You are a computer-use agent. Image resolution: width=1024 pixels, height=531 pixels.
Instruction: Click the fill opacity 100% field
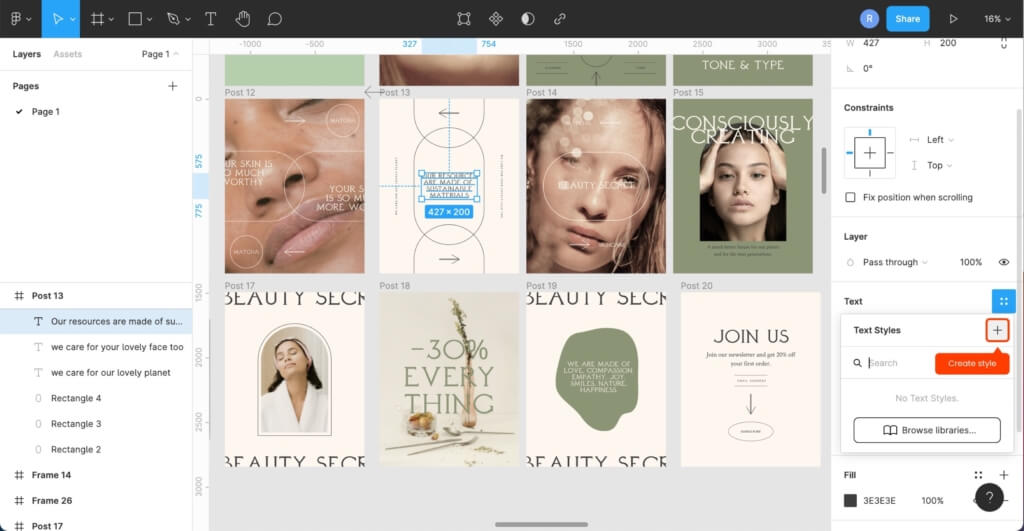(932, 500)
